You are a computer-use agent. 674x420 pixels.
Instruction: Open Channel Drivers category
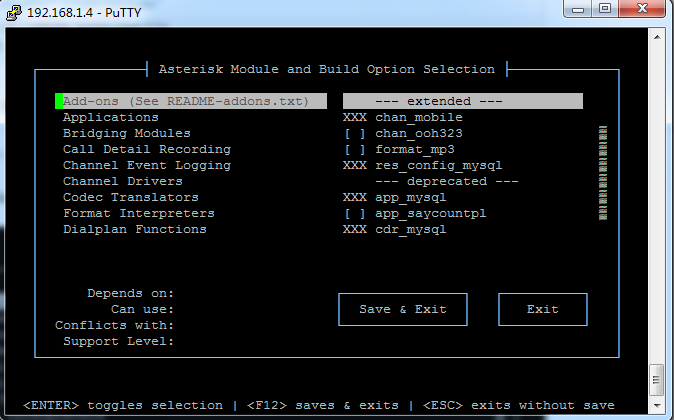[x=123, y=181]
